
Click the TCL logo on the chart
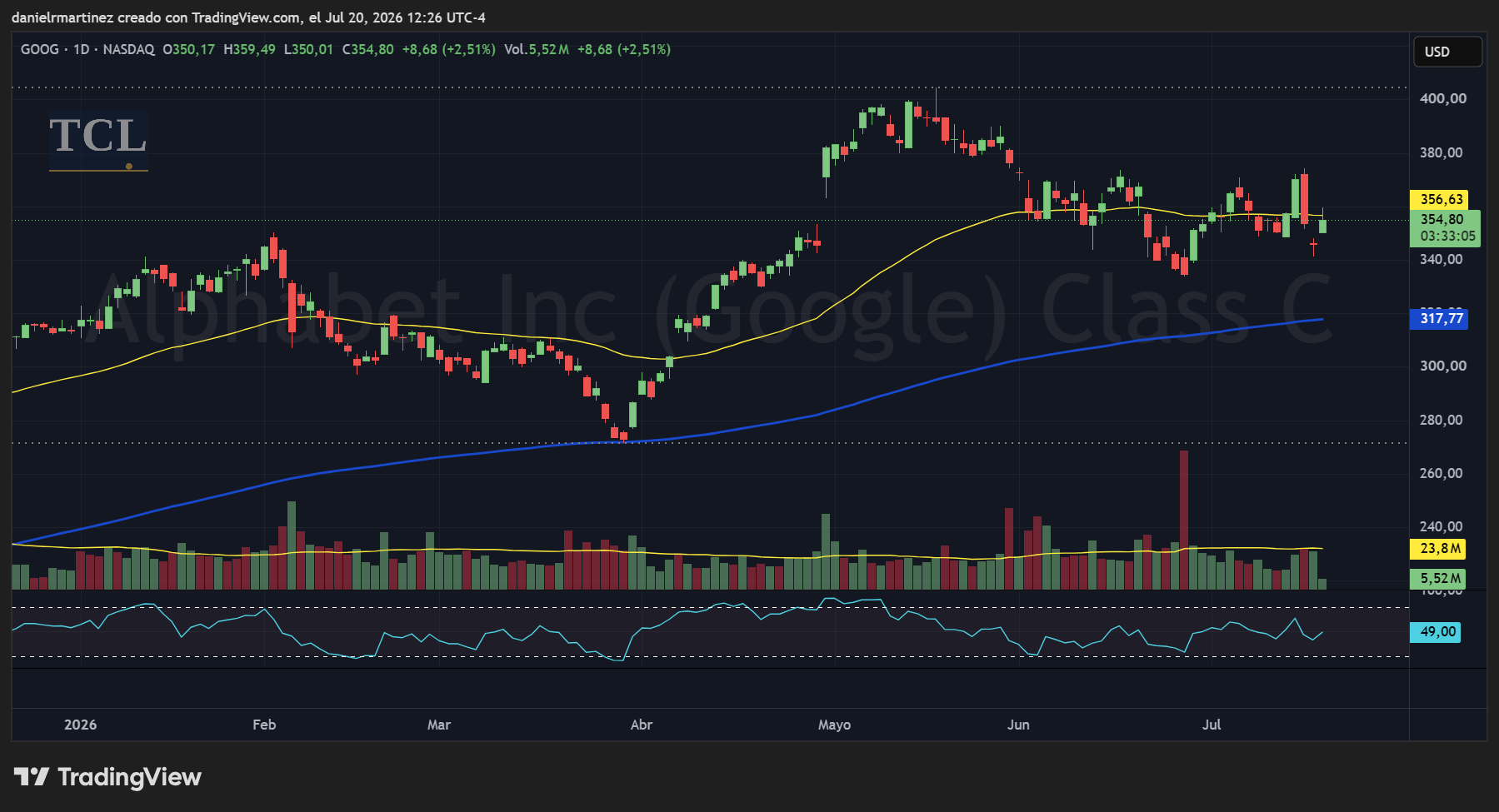tap(98, 142)
